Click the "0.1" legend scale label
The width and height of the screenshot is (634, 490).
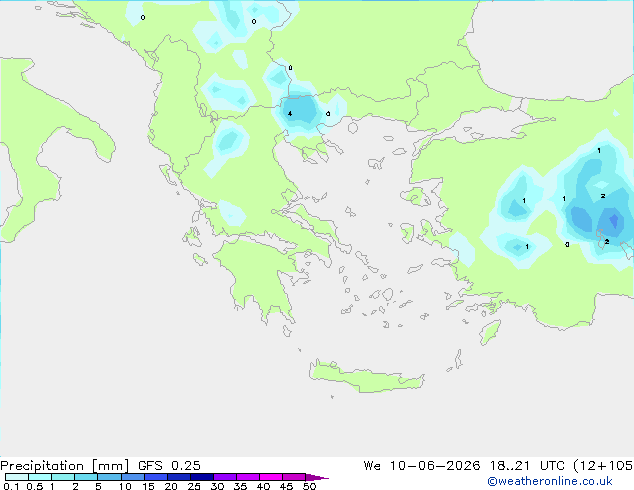(x=11, y=486)
